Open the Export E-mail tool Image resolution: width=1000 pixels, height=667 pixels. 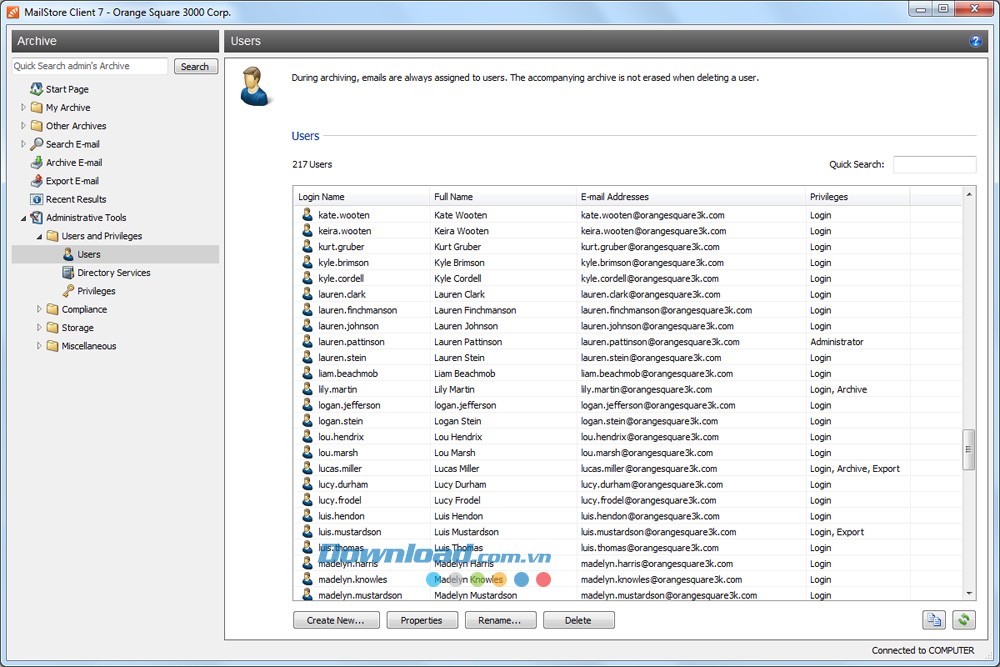(x=72, y=181)
